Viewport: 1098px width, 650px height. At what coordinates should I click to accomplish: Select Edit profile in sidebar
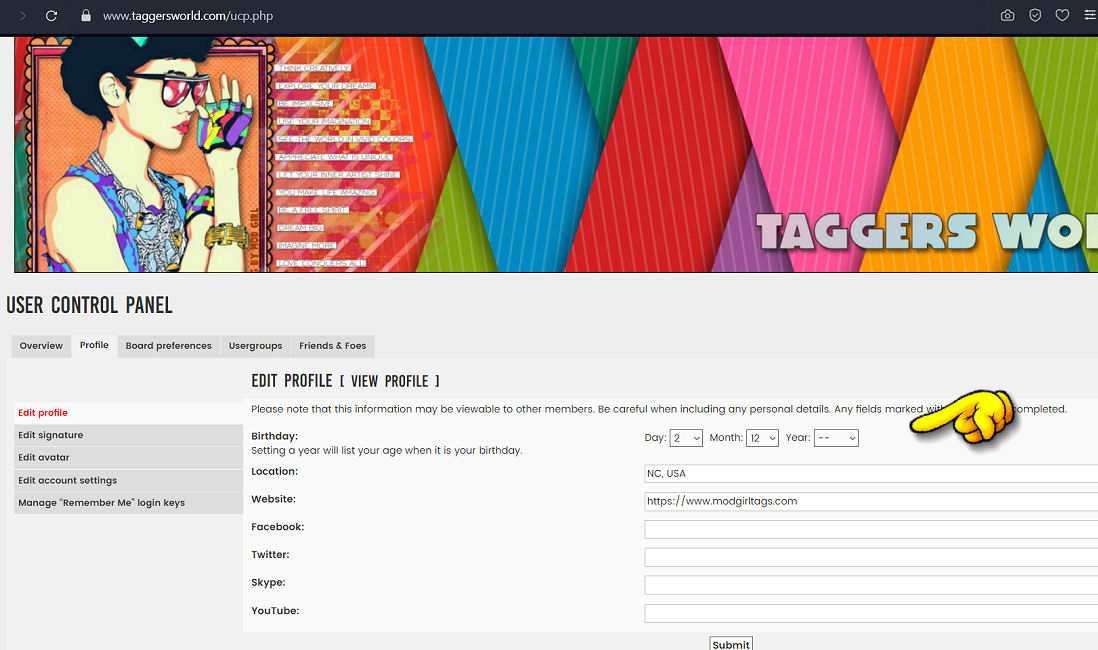[x=128, y=413]
